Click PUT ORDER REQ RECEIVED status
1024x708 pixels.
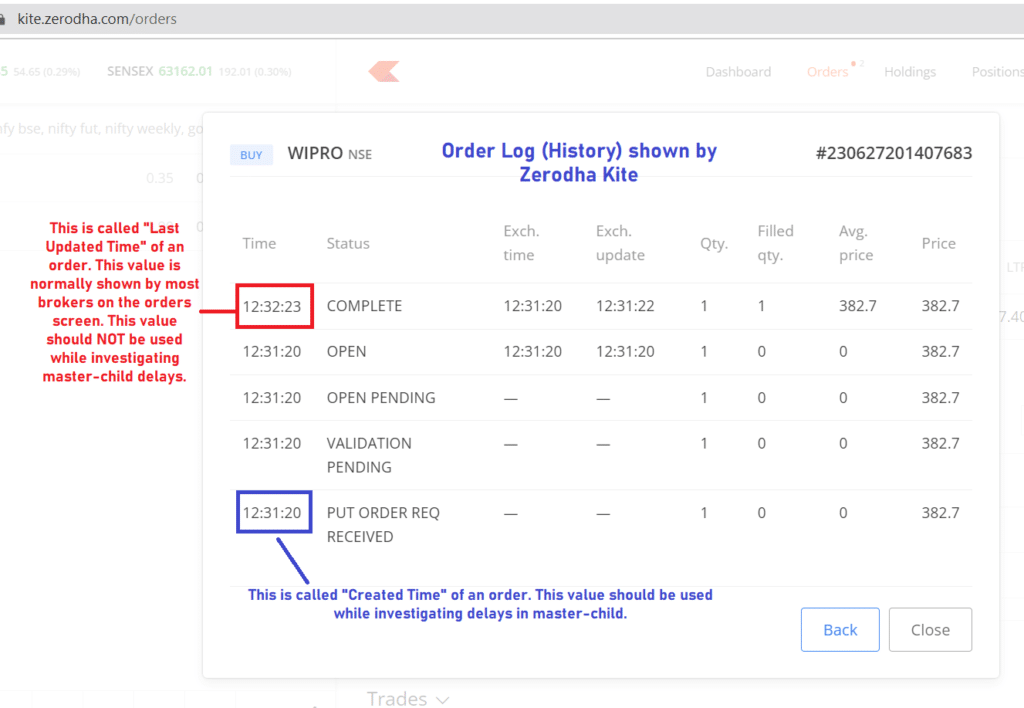(x=383, y=524)
